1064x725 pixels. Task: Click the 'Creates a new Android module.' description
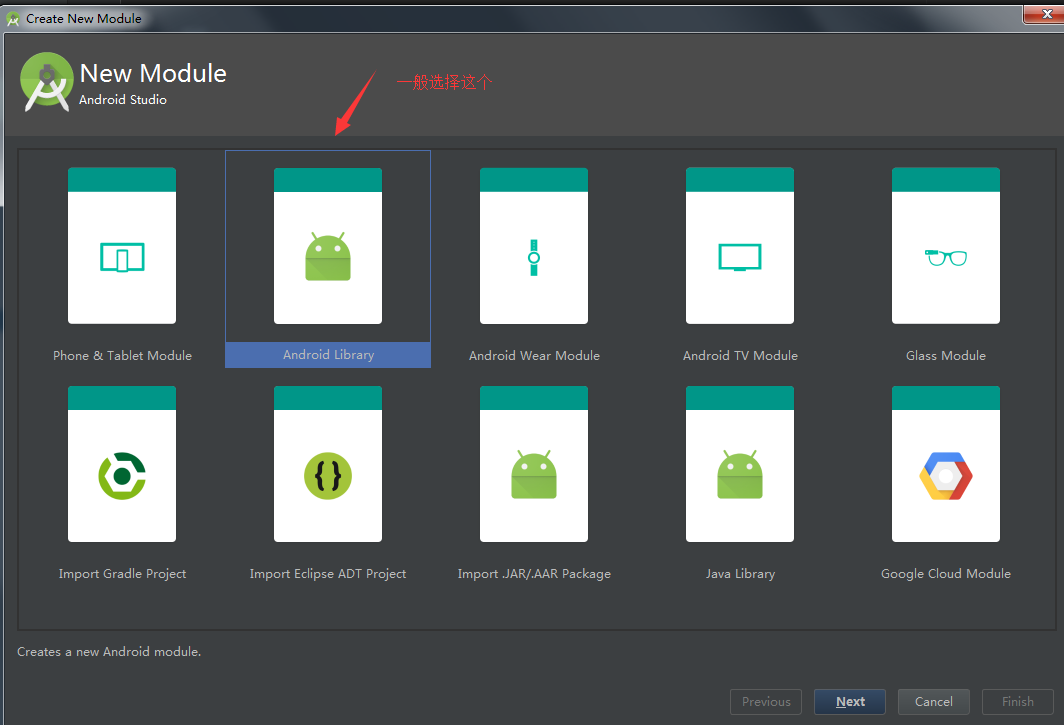[109, 652]
